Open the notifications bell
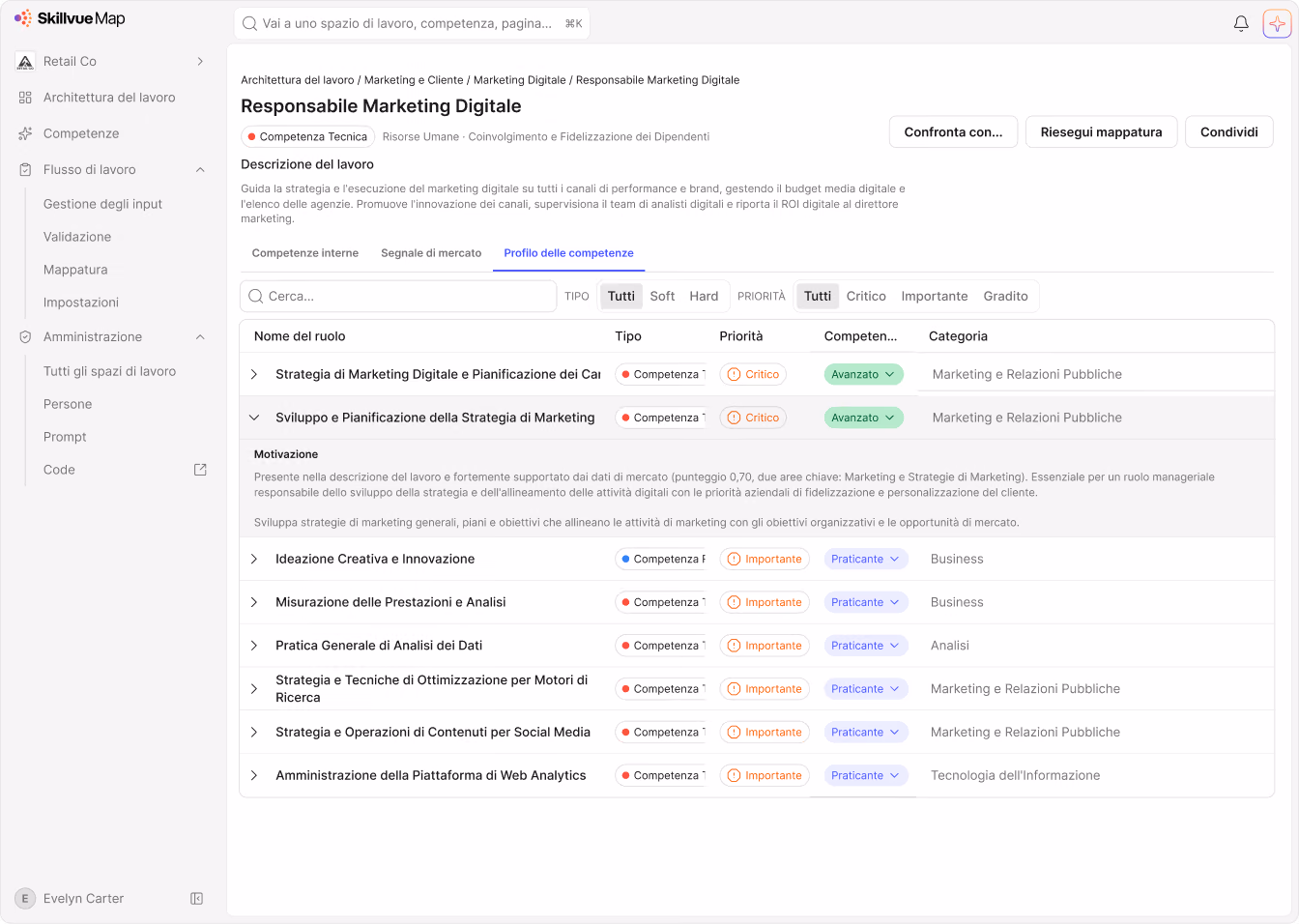 (x=1241, y=23)
